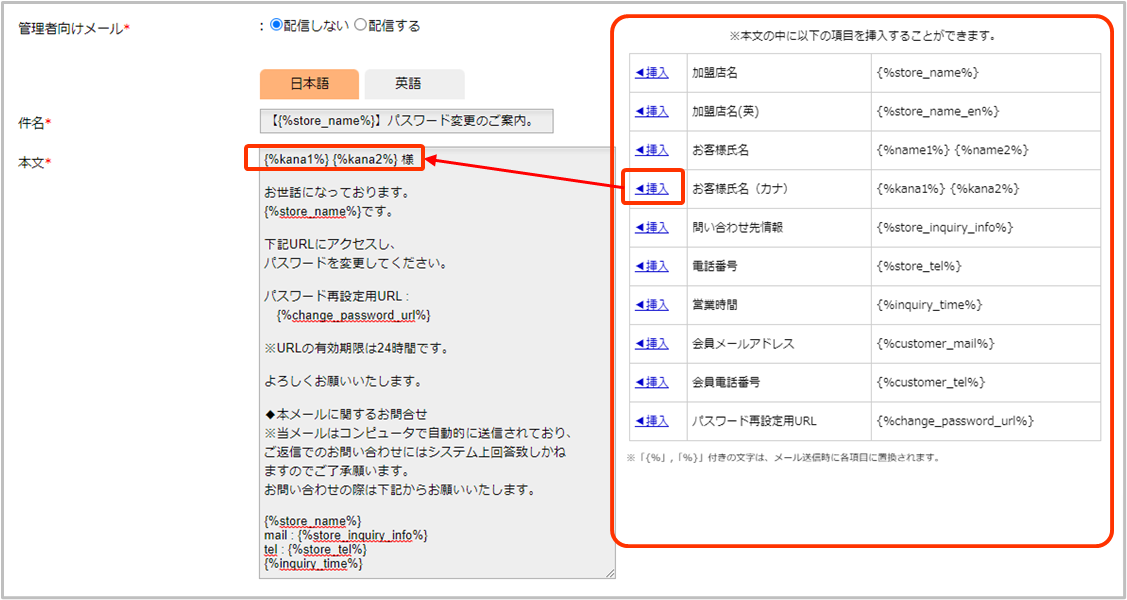Insert the お客様氏名 placeholder
This screenshot has height=600, width=1127.
(x=652, y=150)
